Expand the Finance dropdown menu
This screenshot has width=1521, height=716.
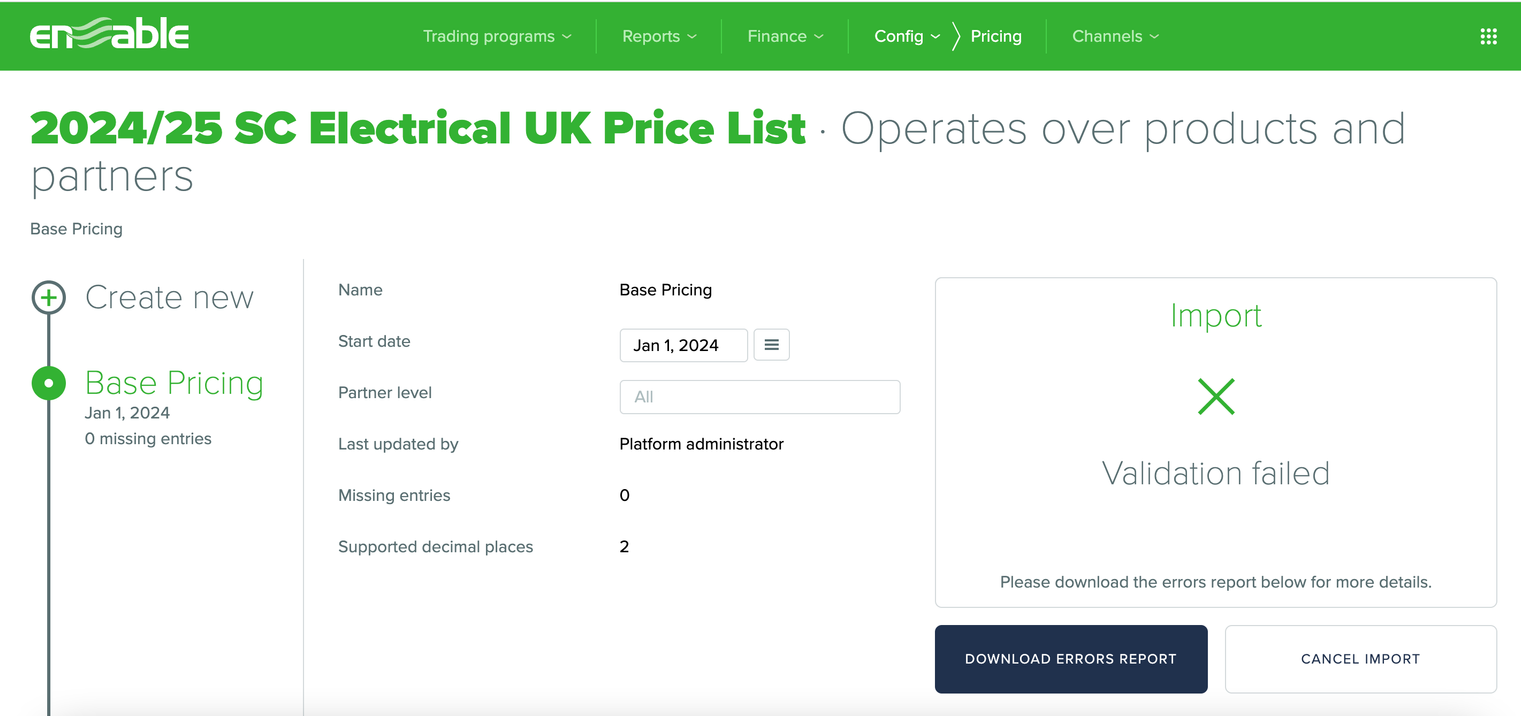pos(785,37)
